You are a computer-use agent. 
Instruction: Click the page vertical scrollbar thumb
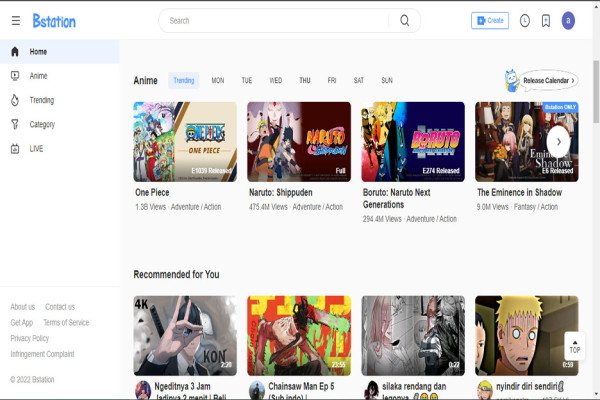596,91
